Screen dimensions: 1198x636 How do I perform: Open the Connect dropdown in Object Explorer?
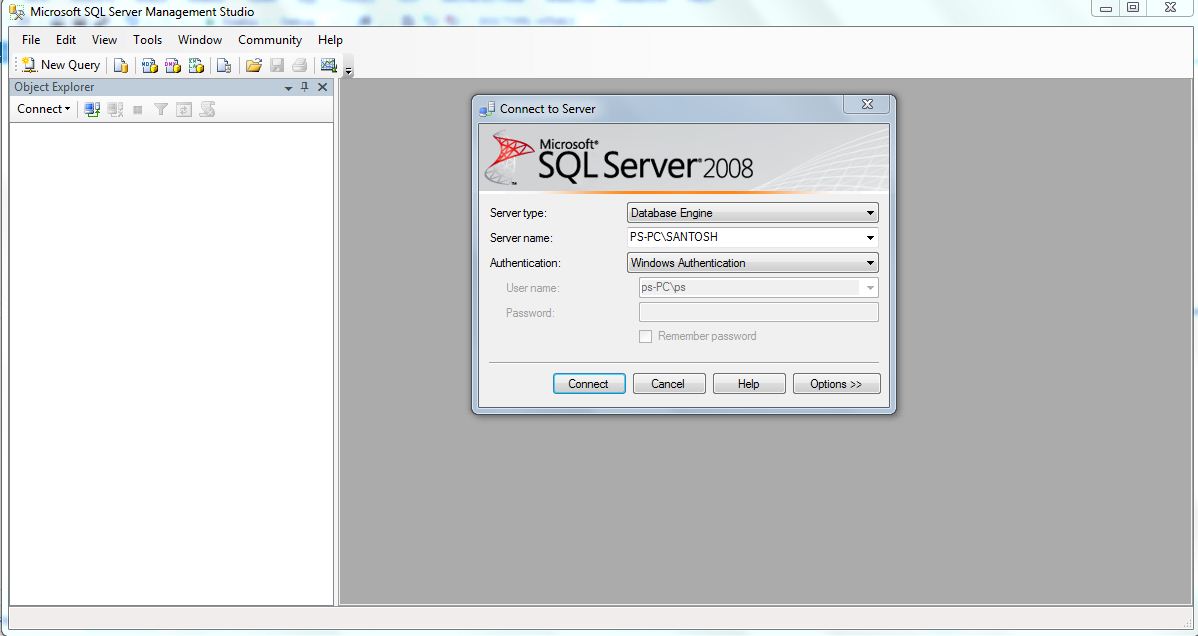click(44, 109)
